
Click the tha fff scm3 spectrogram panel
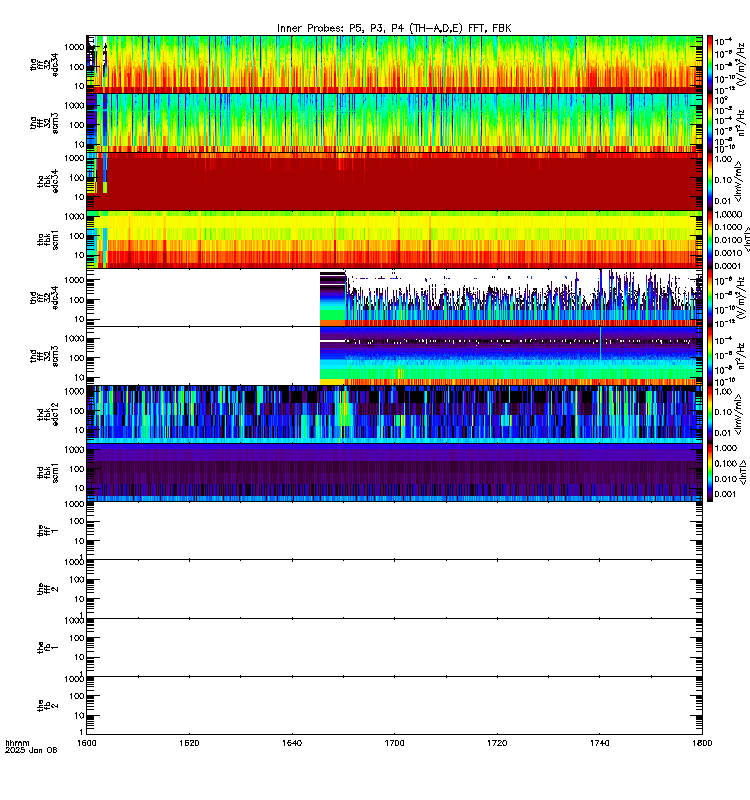pos(394,123)
